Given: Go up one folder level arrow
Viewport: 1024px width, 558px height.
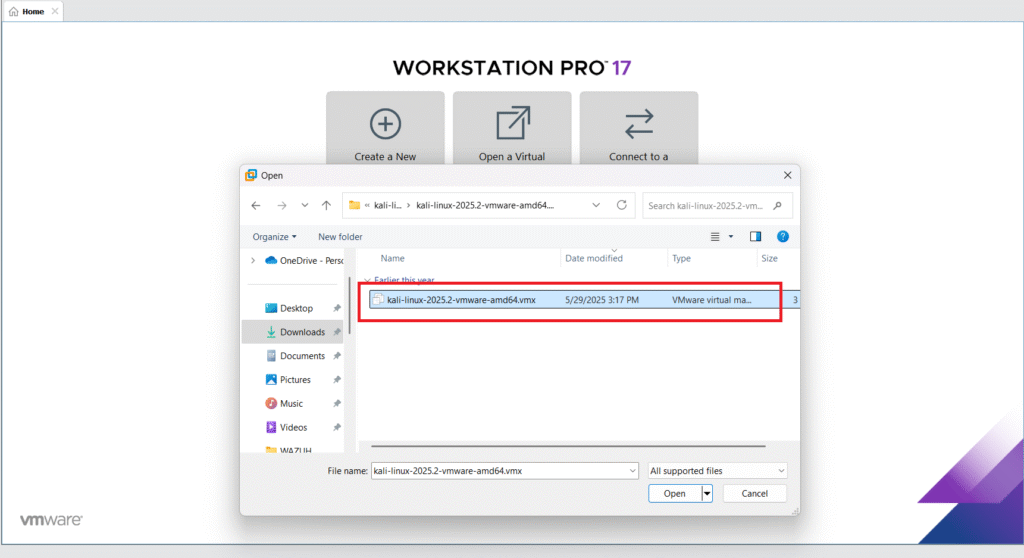Looking at the screenshot, I should tap(327, 205).
